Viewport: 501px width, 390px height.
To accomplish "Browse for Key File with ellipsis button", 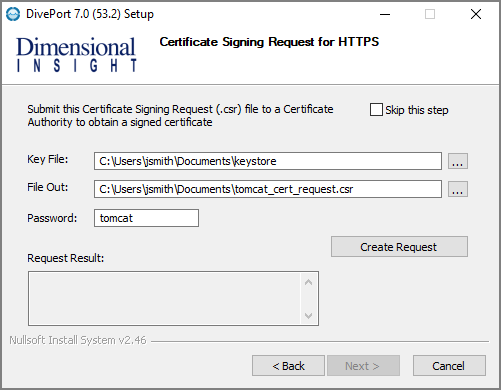I will (x=458, y=161).
